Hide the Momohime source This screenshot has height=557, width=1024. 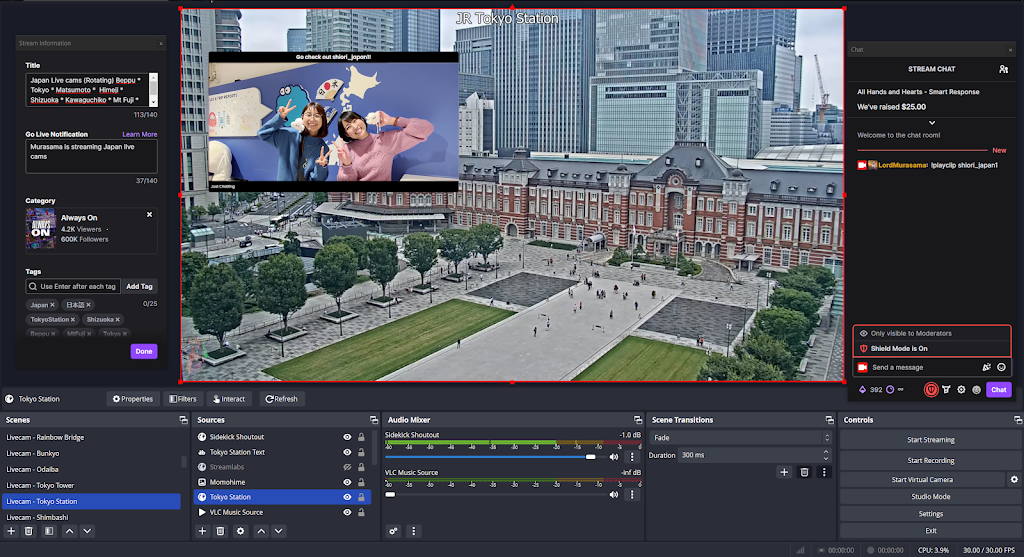(347, 482)
